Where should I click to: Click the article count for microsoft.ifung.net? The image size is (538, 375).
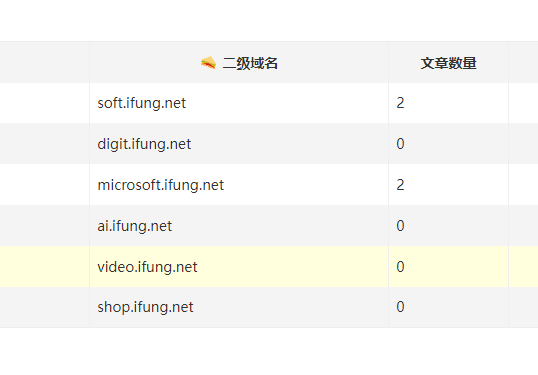pos(400,185)
